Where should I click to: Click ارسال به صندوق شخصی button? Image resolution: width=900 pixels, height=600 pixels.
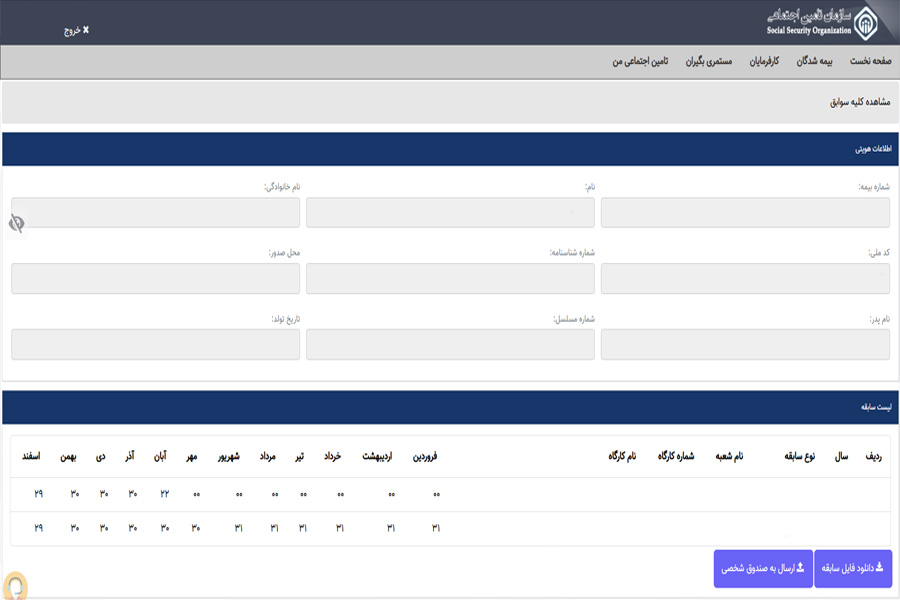point(763,568)
